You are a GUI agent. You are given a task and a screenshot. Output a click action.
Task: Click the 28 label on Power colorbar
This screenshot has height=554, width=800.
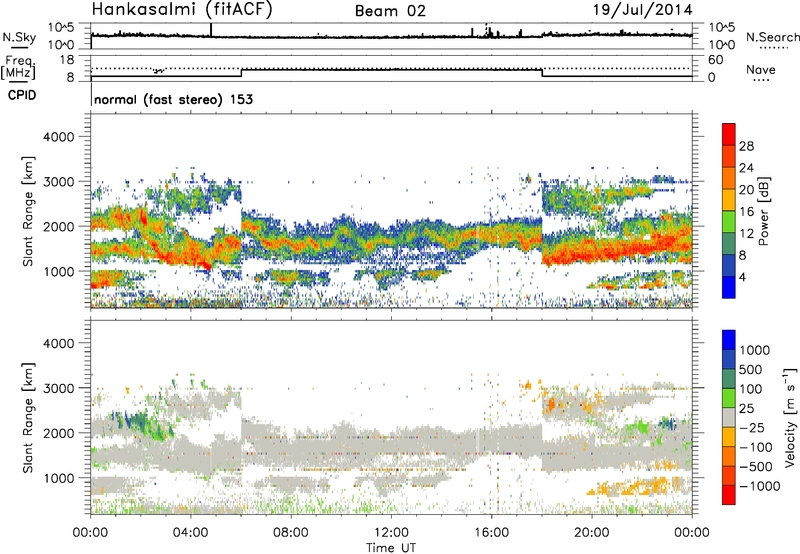click(x=746, y=146)
